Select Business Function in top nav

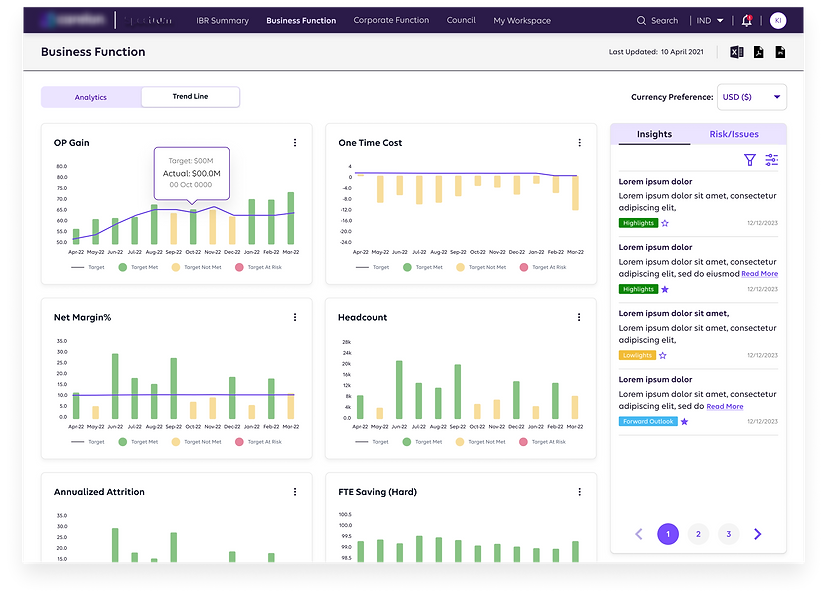click(301, 21)
